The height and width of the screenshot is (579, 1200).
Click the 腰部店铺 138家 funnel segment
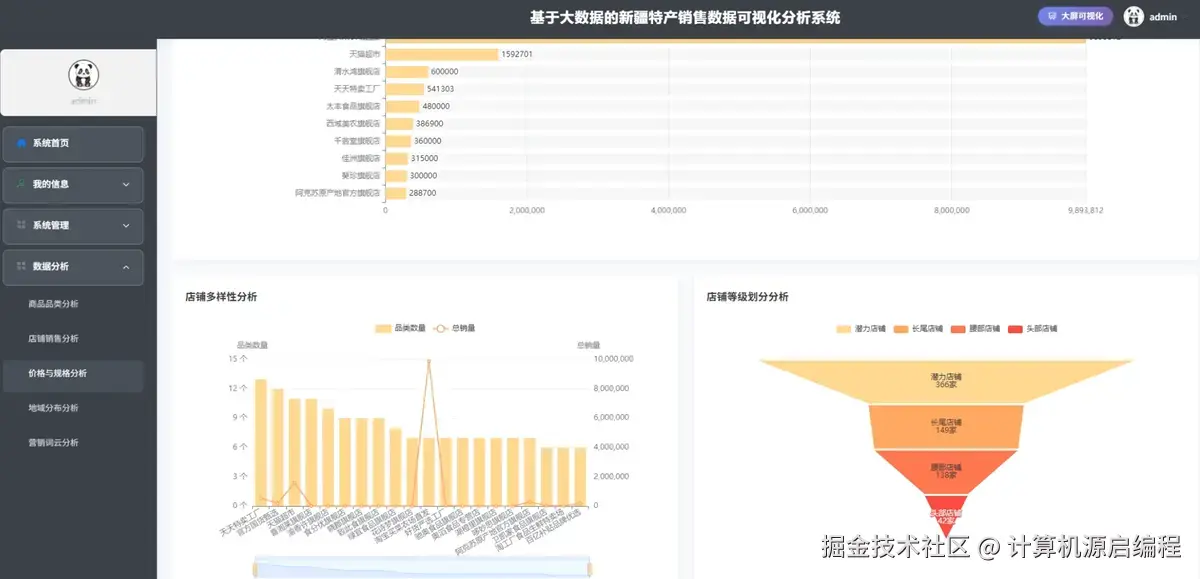tap(946, 472)
